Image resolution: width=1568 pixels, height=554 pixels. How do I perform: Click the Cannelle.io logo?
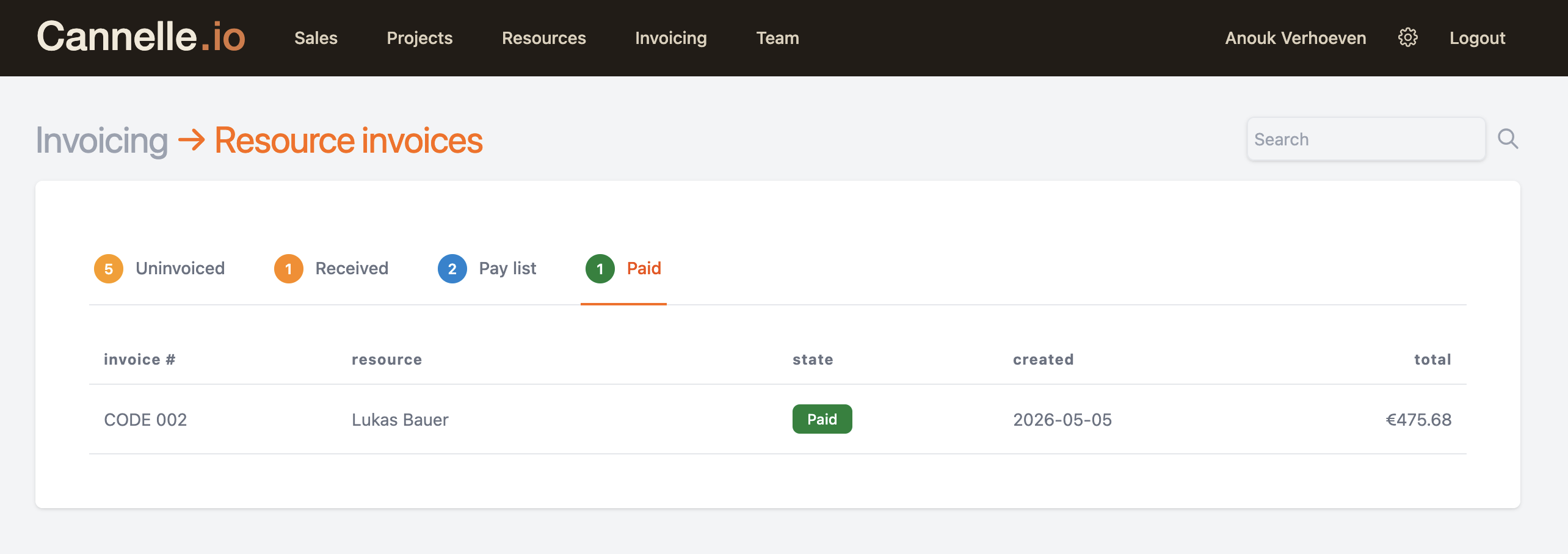(x=141, y=37)
